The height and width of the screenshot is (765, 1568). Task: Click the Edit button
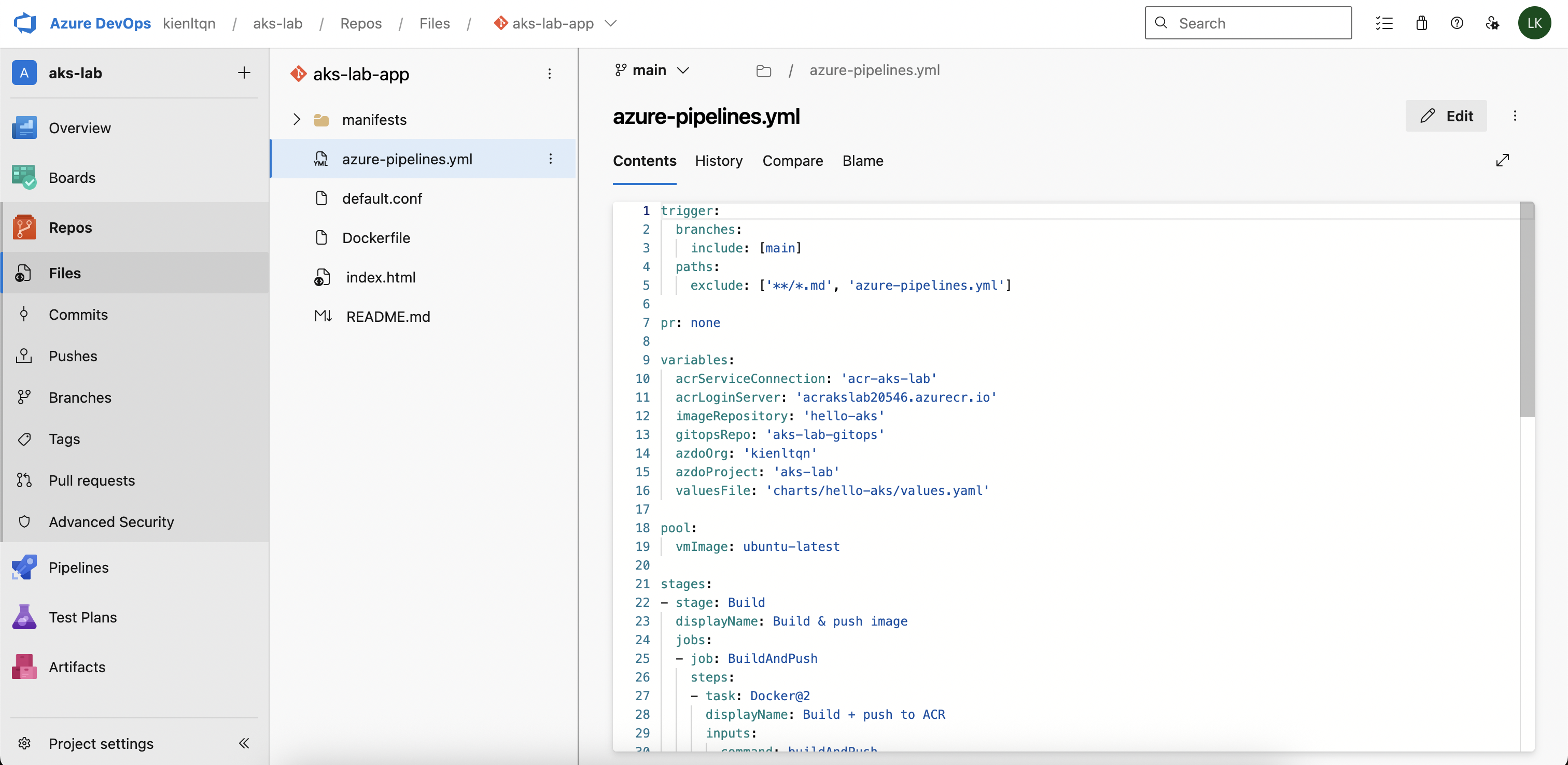coord(1446,116)
